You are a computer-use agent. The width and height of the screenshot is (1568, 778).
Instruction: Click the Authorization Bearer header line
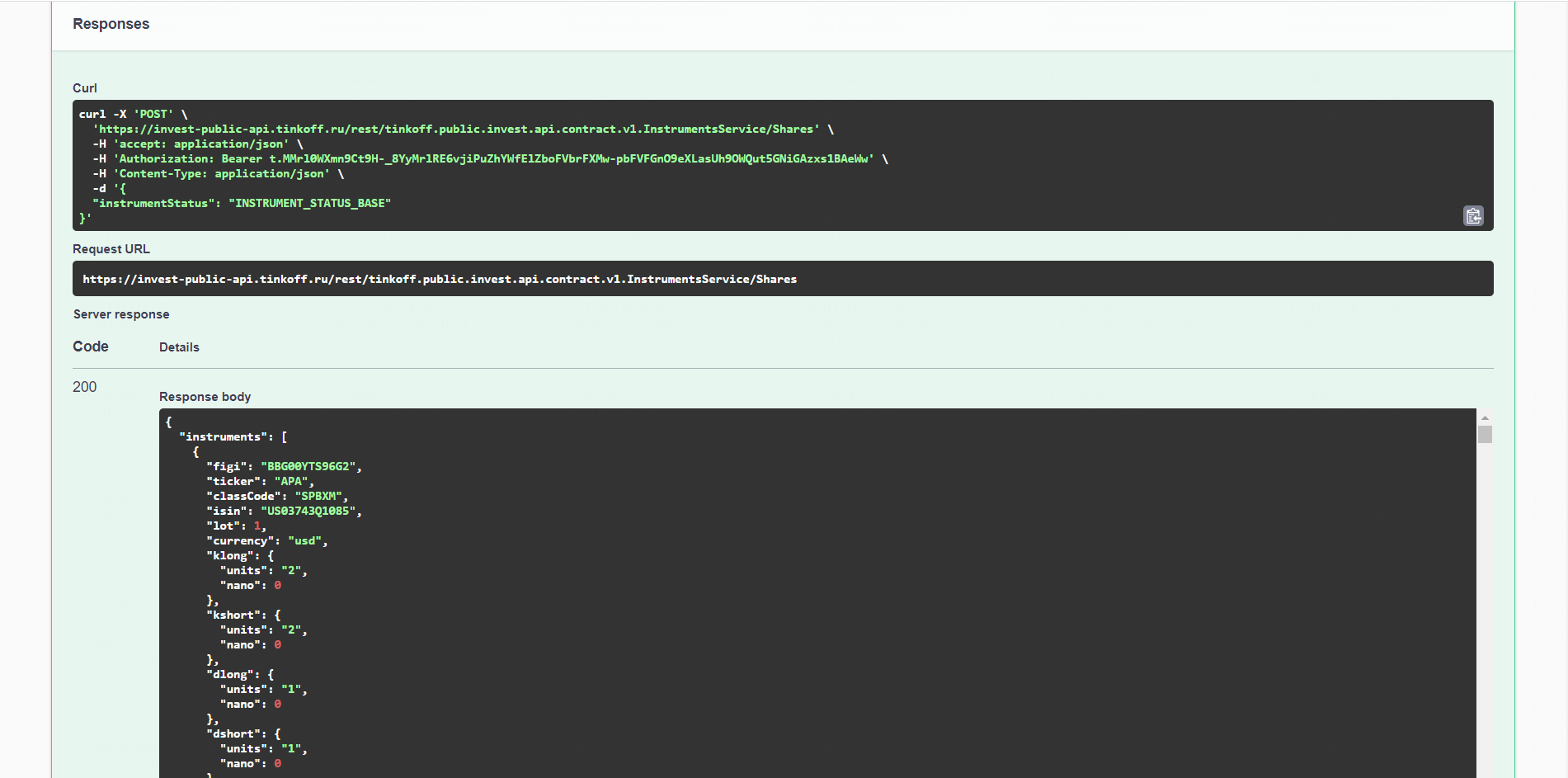(493, 159)
